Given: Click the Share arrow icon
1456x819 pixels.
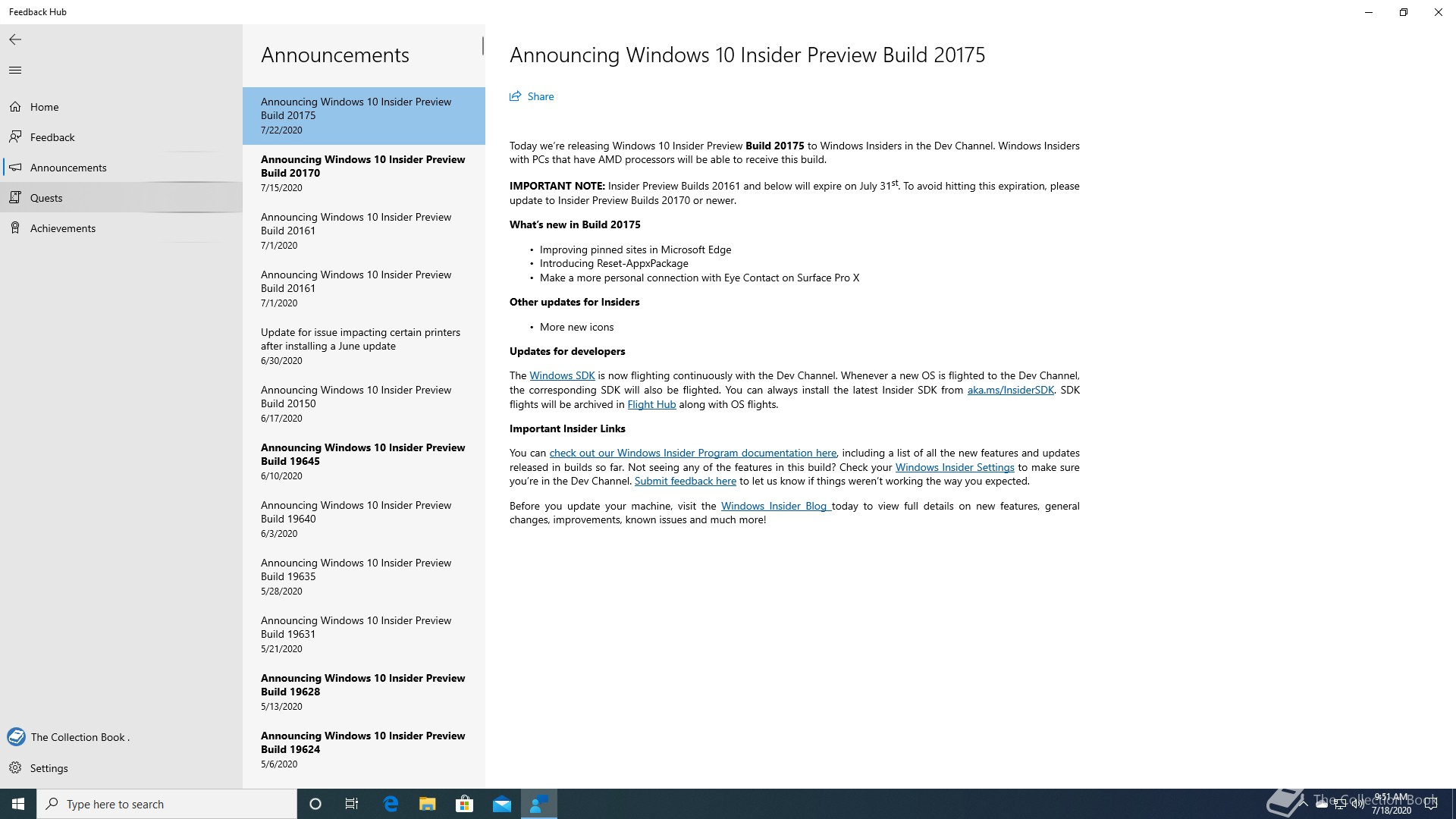Looking at the screenshot, I should (x=516, y=96).
